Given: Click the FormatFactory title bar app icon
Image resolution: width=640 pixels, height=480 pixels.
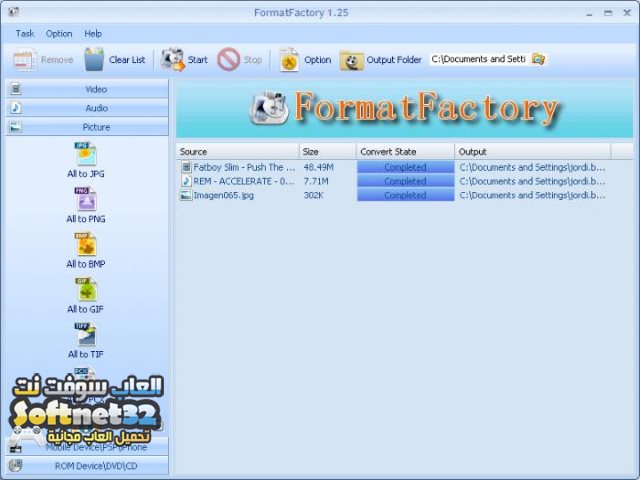Looking at the screenshot, I should [x=13, y=12].
